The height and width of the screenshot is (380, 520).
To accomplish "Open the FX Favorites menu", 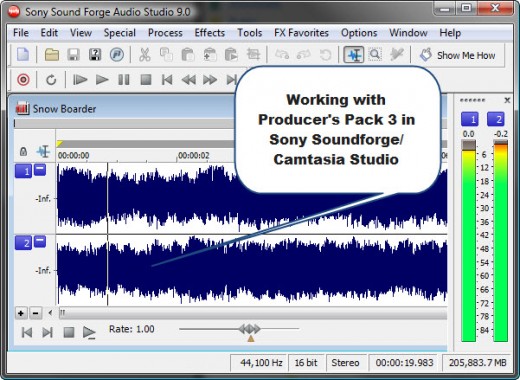I will tap(301, 33).
